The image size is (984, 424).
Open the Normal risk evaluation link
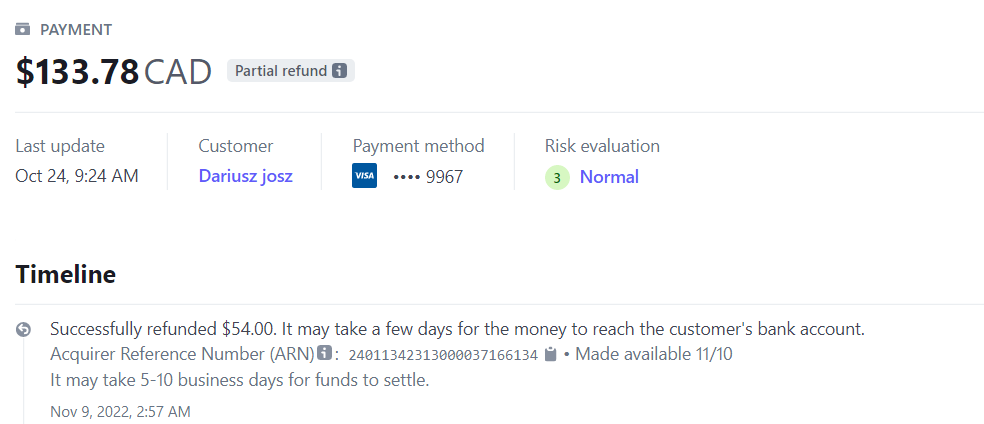click(x=609, y=177)
